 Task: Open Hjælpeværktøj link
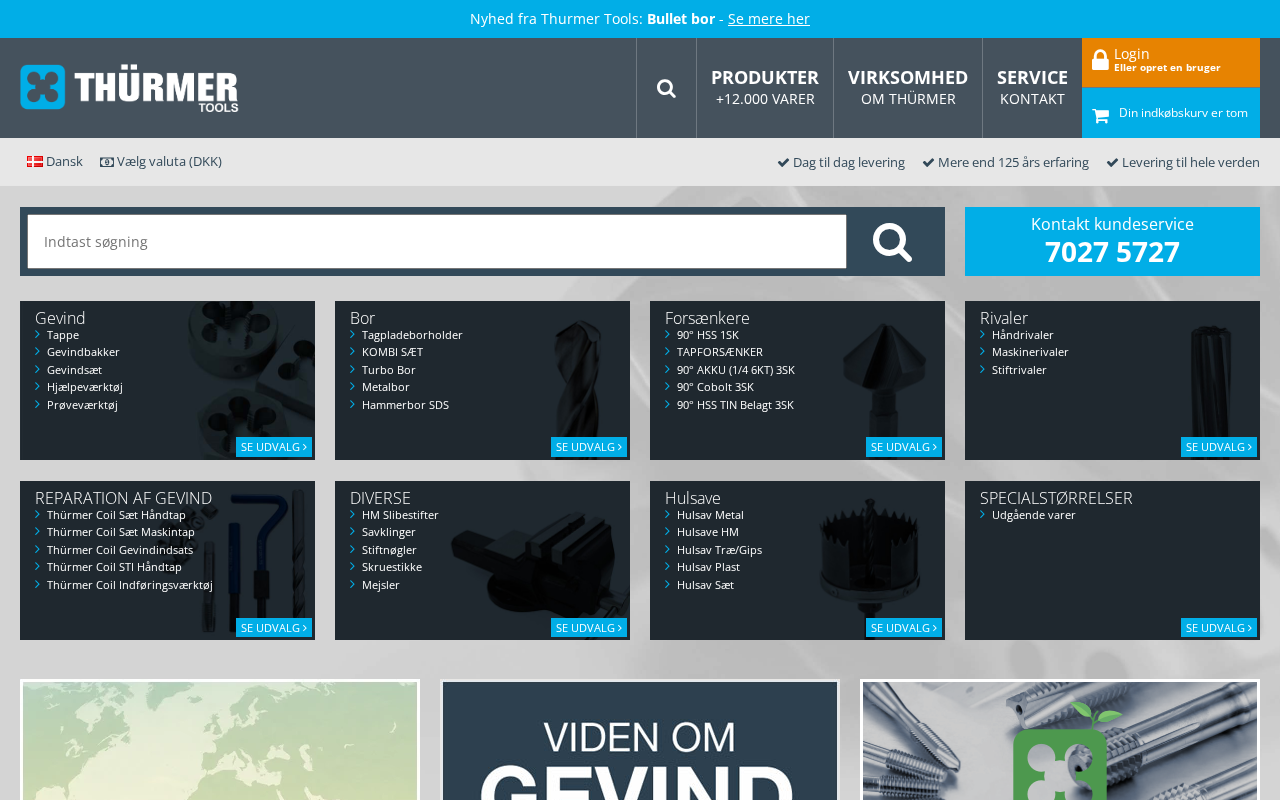click(85, 387)
